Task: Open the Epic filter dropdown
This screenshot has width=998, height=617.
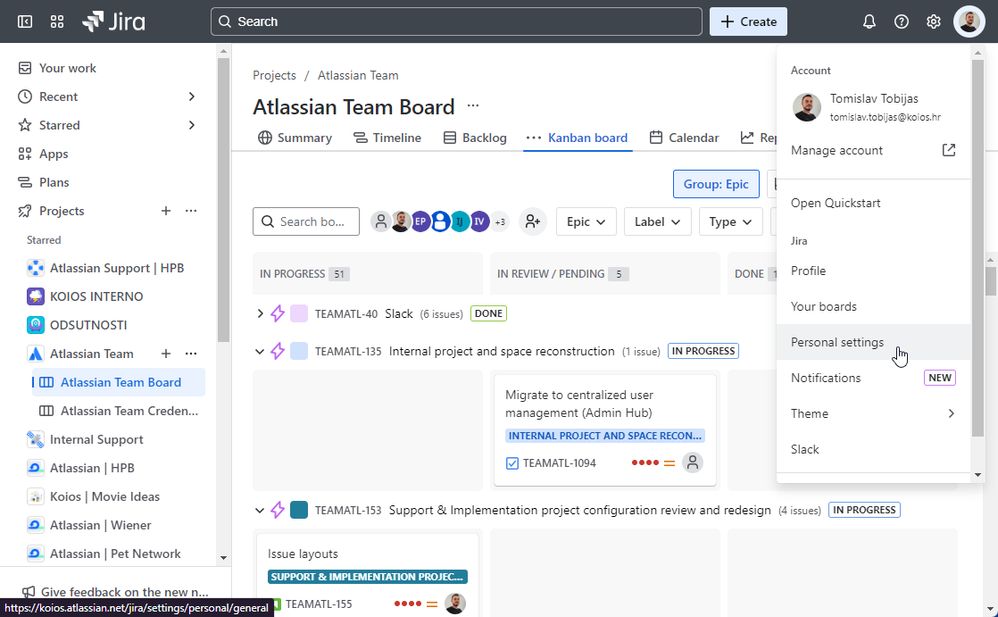Action: [x=586, y=222]
